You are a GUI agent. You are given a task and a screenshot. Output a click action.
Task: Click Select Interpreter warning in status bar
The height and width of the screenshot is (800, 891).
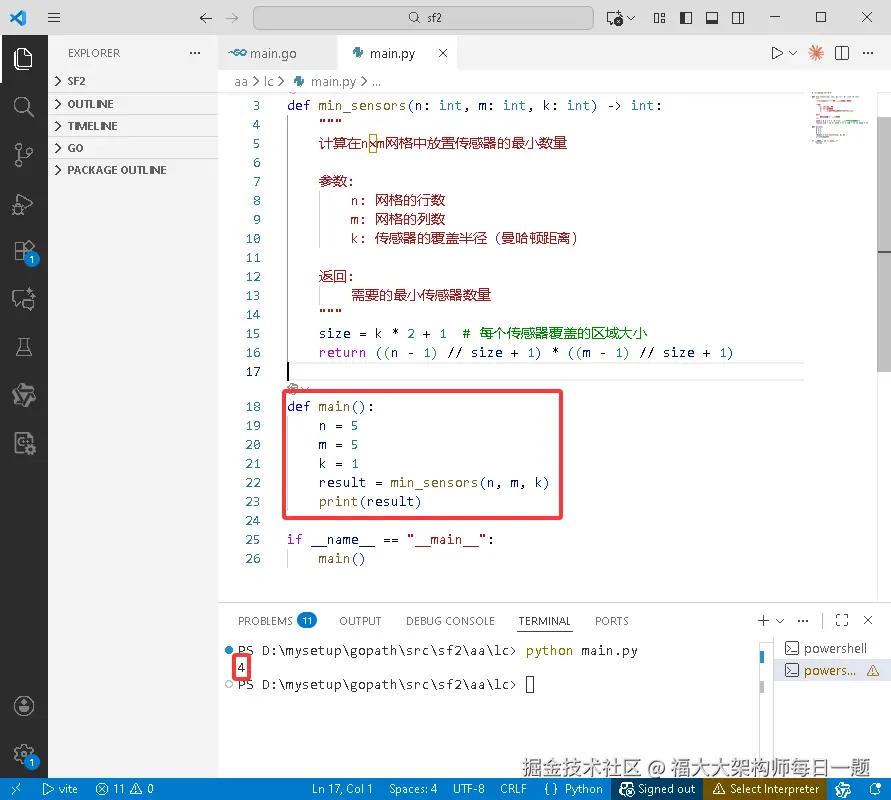coord(765,789)
